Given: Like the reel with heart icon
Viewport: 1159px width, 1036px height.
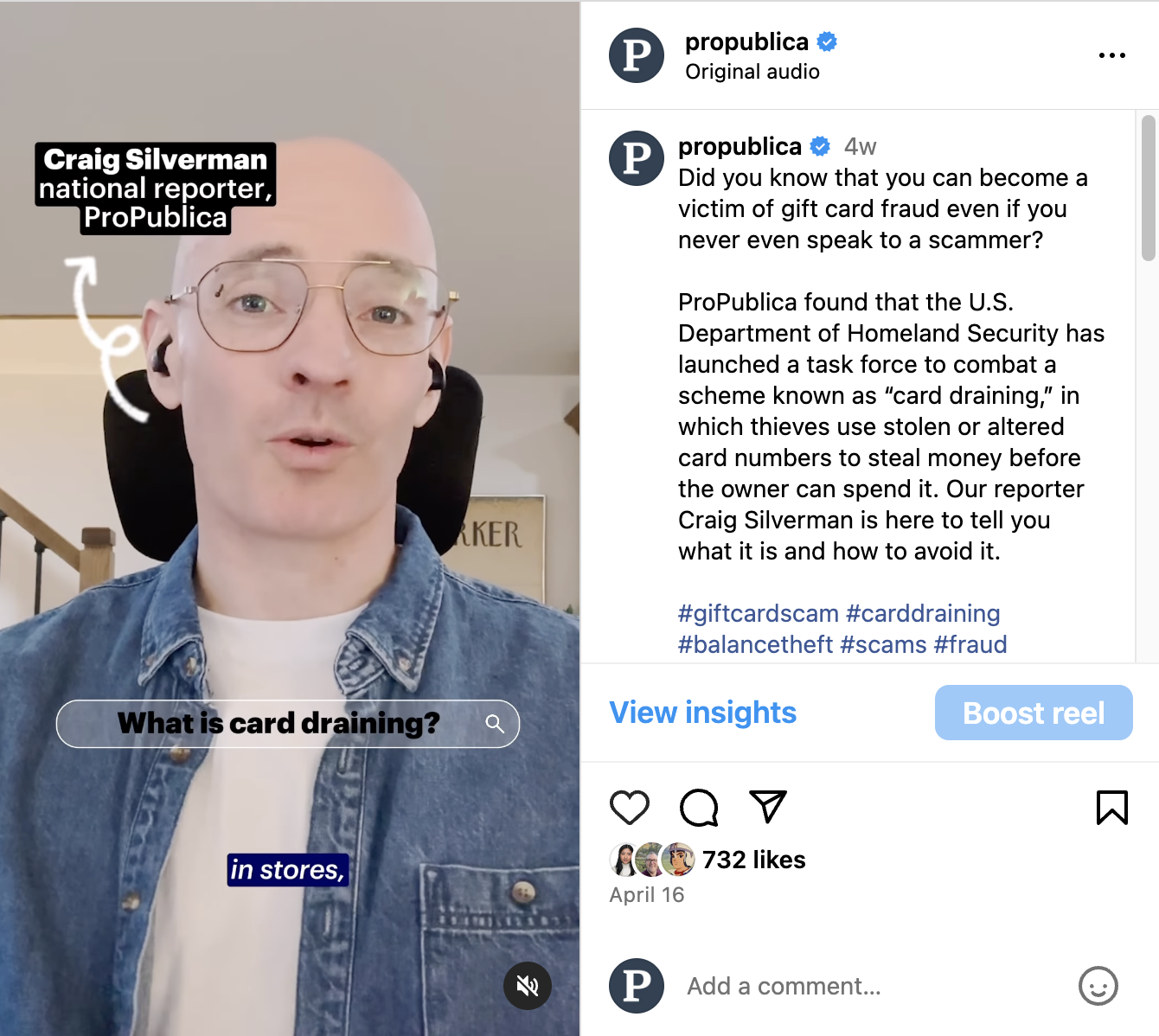Looking at the screenshot, I should click(x=630, y=808).
